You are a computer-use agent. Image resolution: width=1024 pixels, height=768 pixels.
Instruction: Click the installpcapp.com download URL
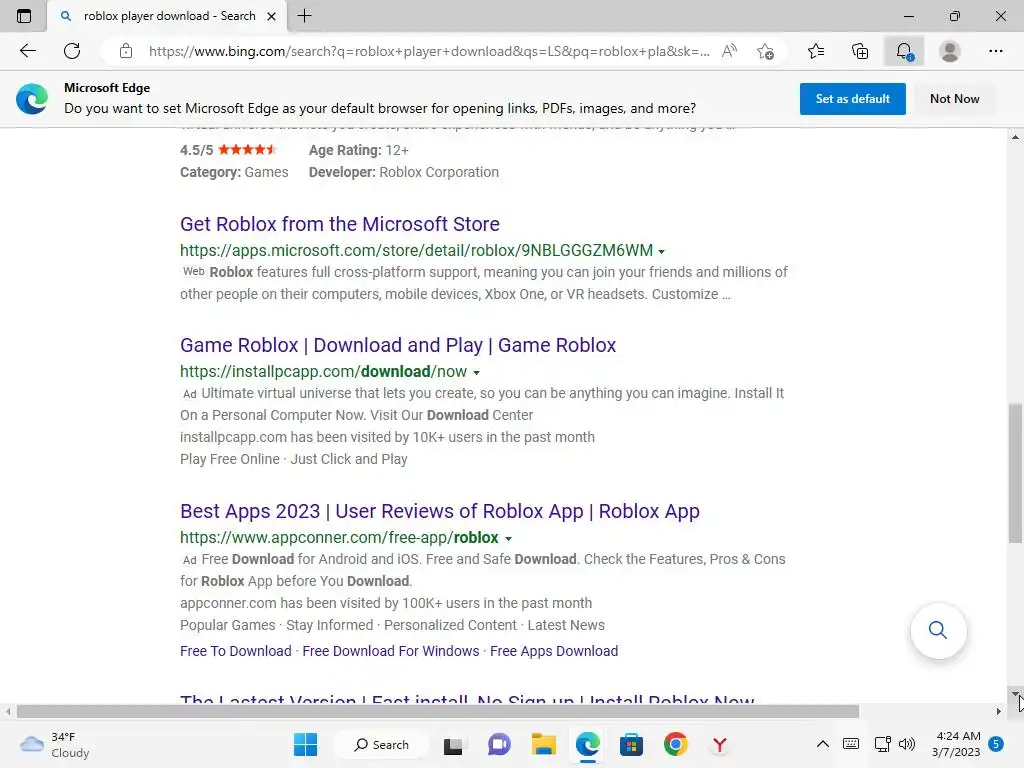click(323, 372)
